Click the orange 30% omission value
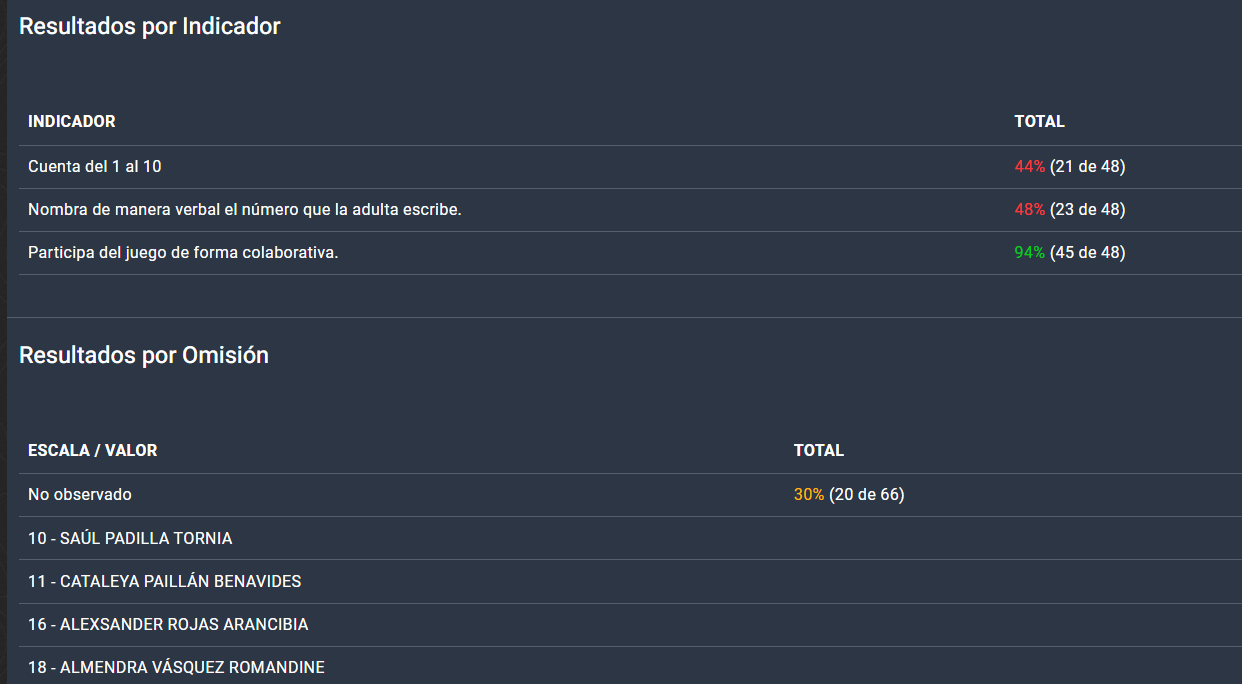 point(808,494)
